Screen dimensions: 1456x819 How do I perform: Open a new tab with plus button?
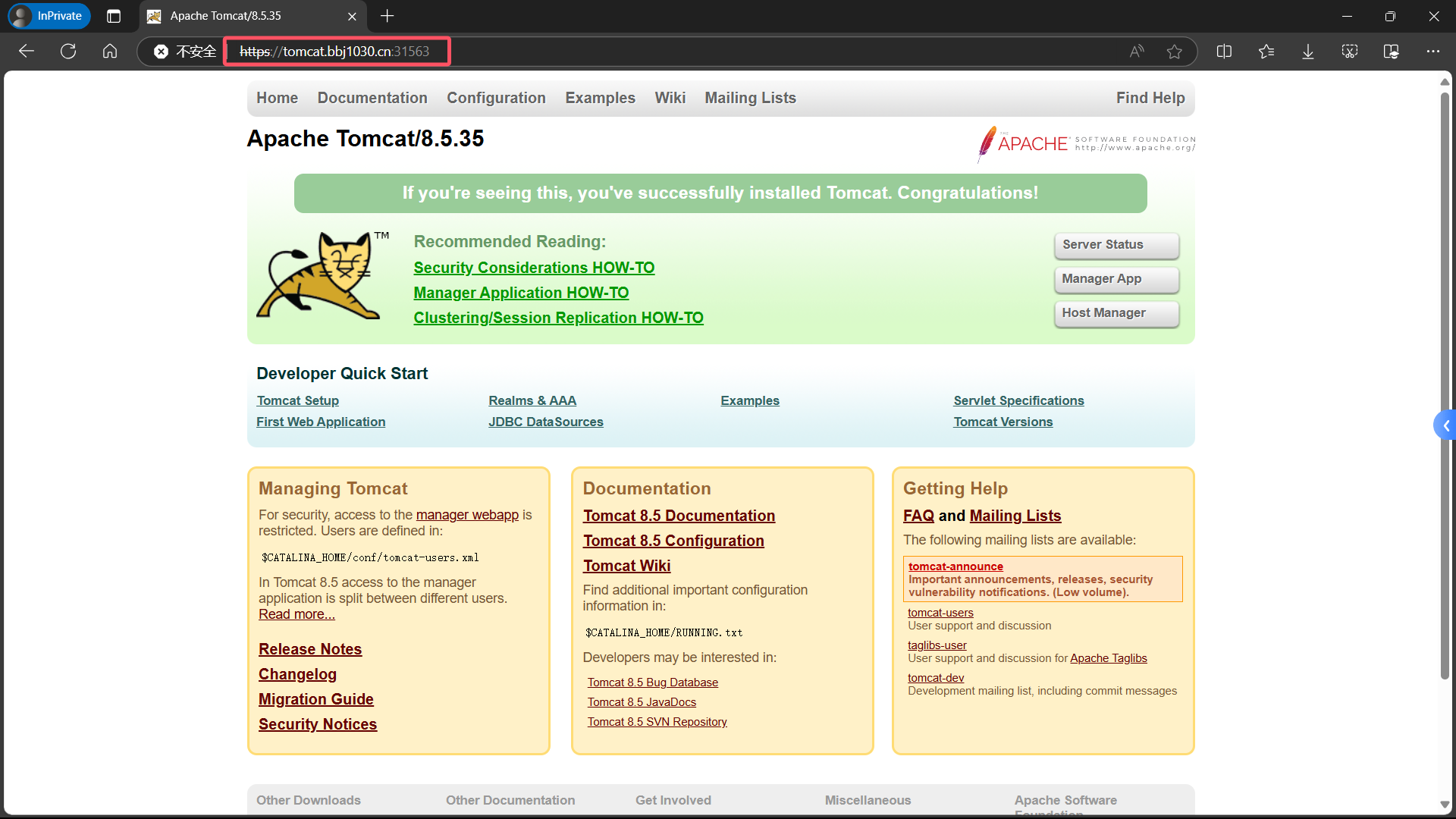click(x=388, y=16)
